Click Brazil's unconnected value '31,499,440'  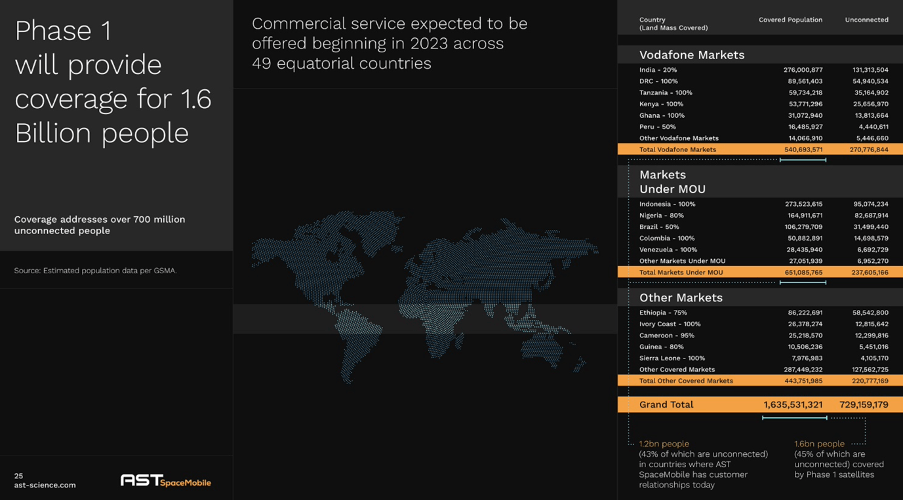(x=871, y=227)
